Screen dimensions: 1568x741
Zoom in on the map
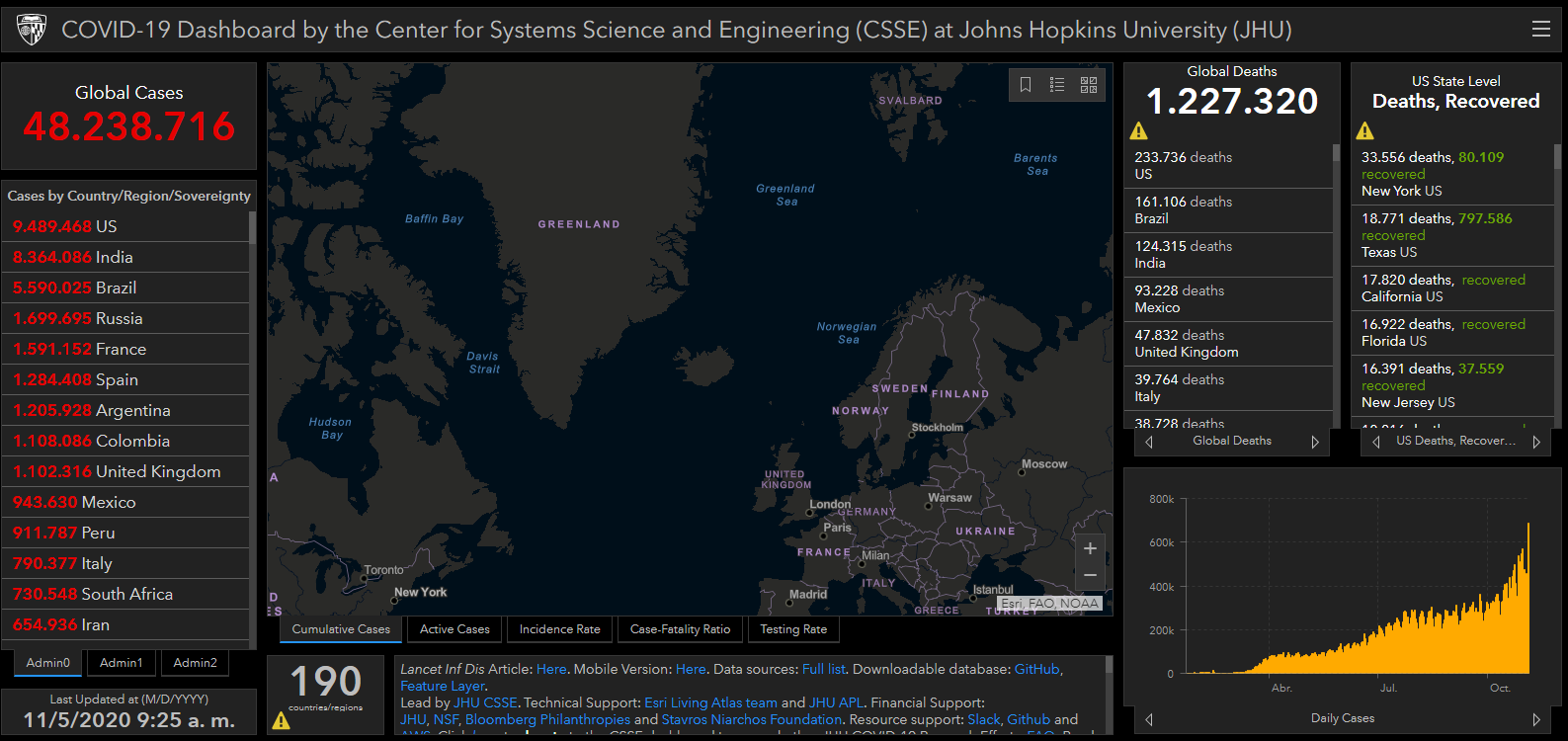[x=1090, y=549]
